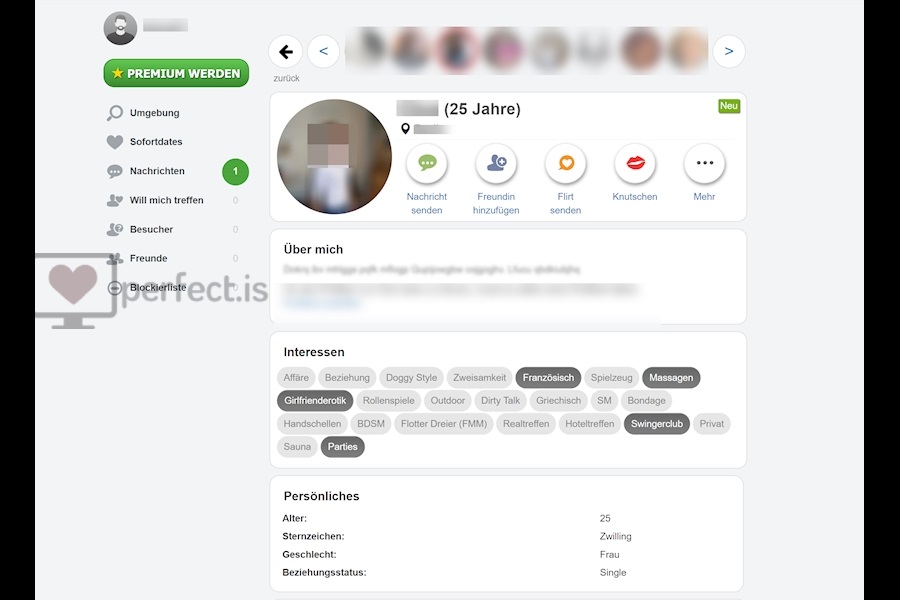Image resolution: width=900 pixels, height=600 pixels.
Task: Open the Mehr three-dots menu
Action: click(704, 164)
